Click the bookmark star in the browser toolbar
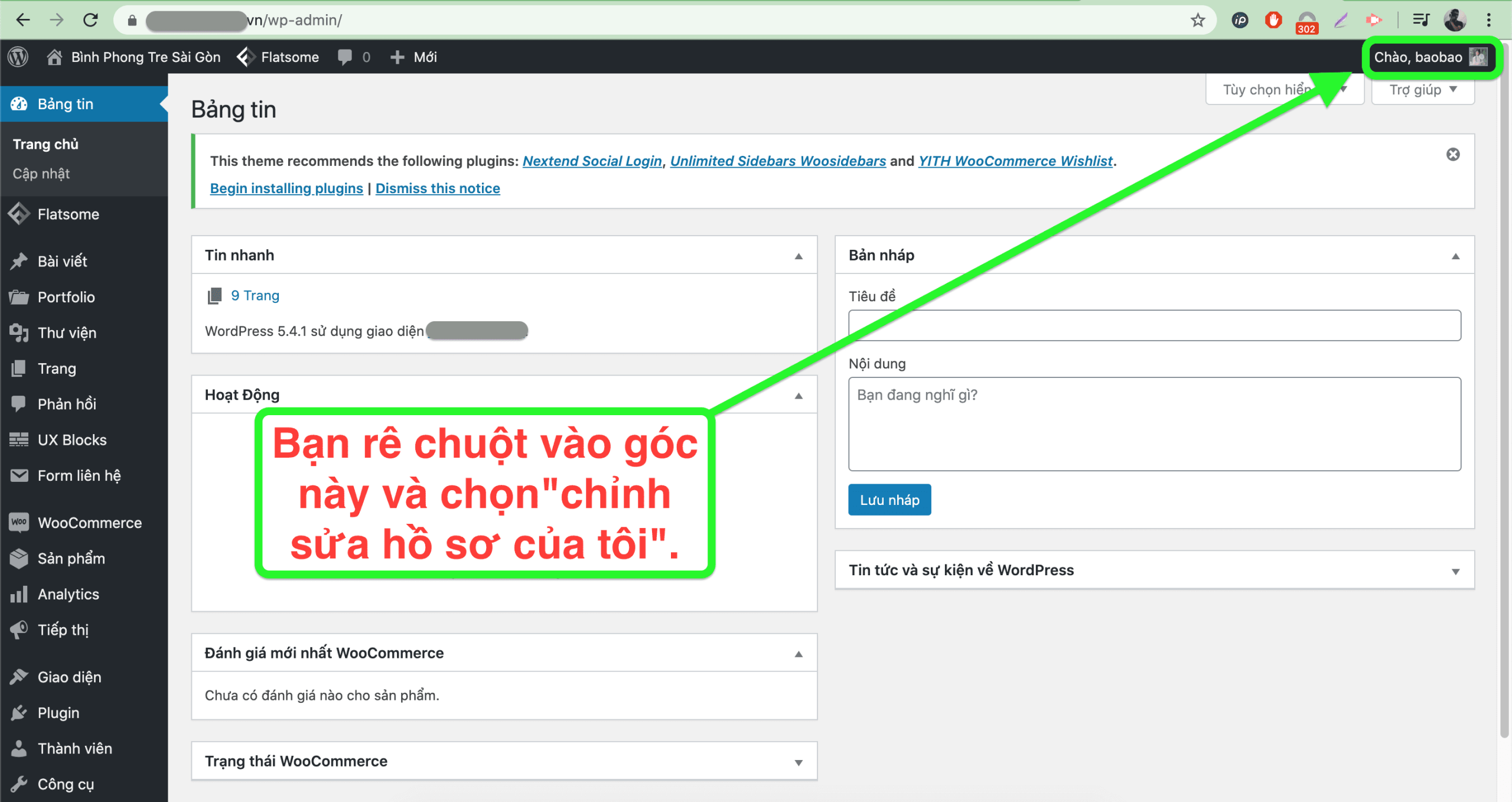The width and height of the screenshot is (1512, 802). coord(1198,19)
